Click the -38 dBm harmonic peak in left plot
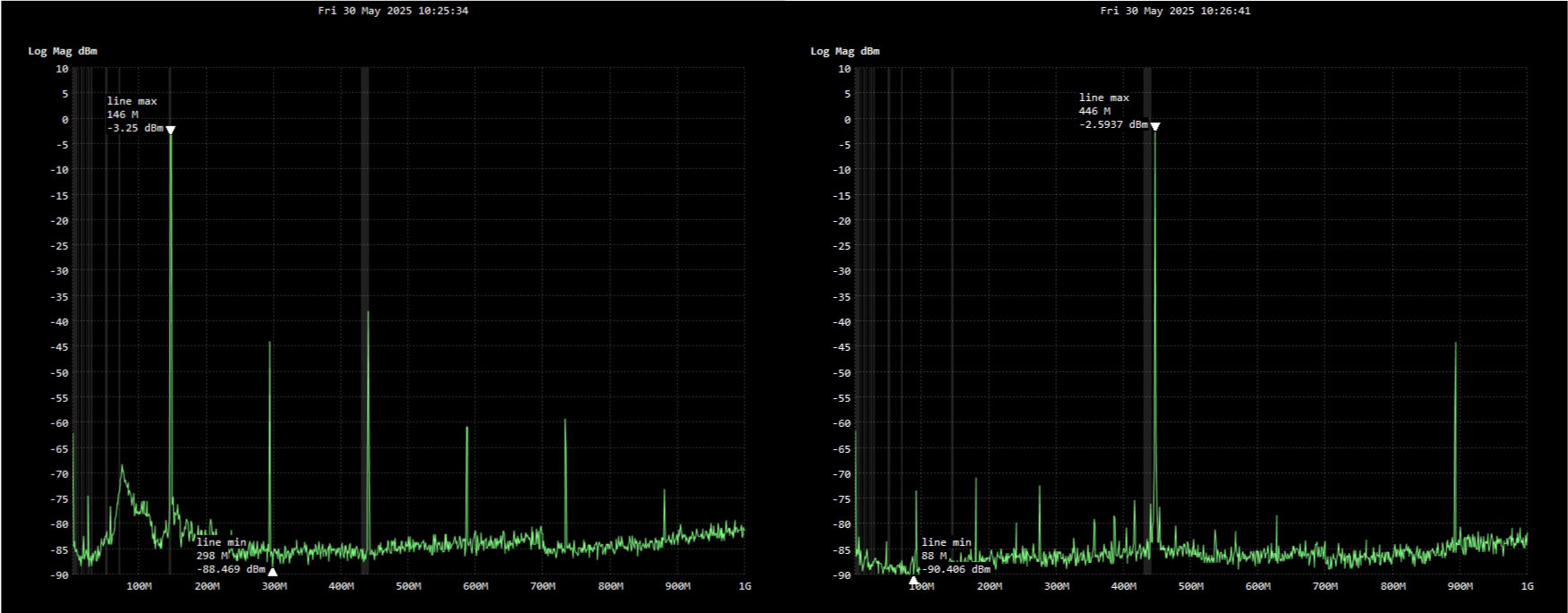 coord(368,313)
